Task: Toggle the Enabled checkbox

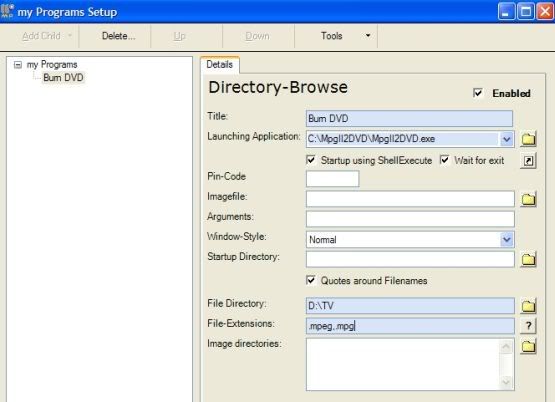Action: tap(477, 93)
